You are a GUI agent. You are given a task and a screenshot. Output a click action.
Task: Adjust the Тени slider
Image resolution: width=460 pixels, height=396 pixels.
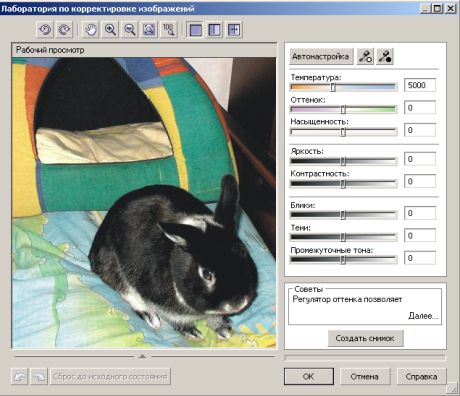343,237
